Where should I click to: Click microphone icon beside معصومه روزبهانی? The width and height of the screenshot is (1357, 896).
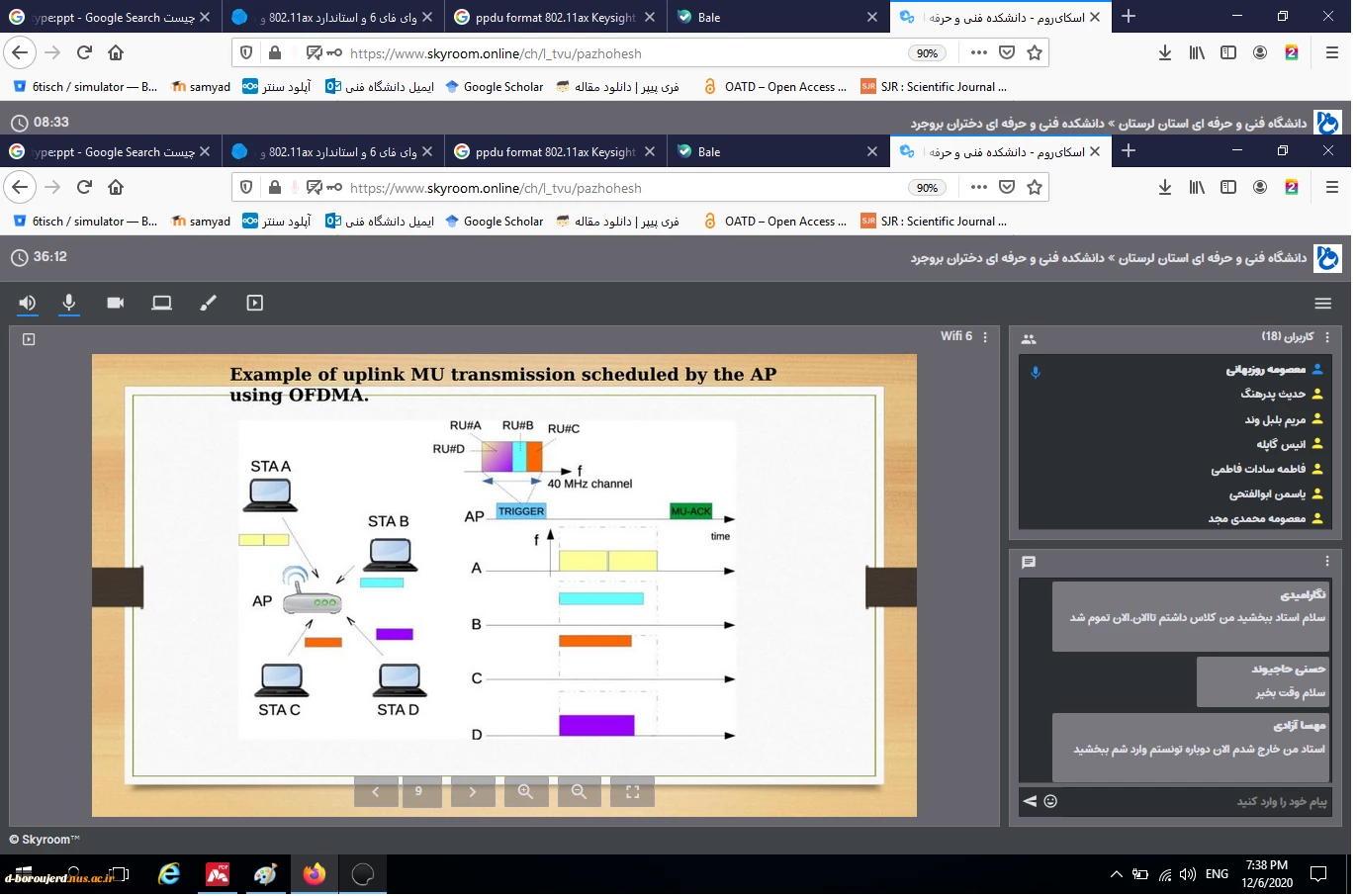tap(1036, 373)
